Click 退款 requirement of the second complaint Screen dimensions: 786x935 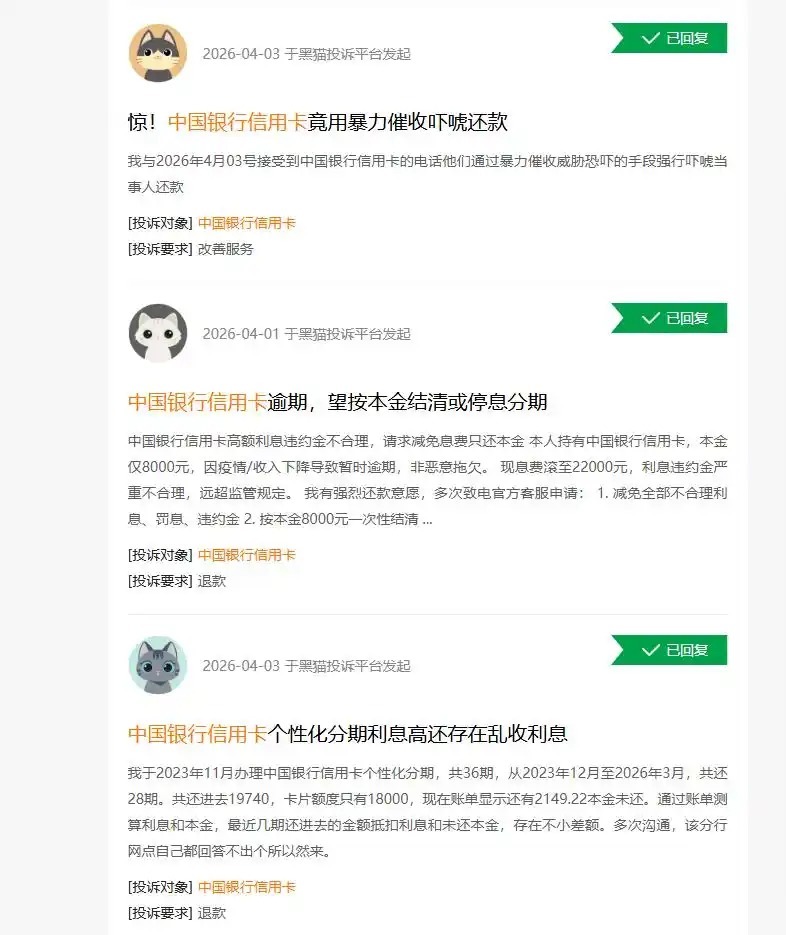(212, 581)
